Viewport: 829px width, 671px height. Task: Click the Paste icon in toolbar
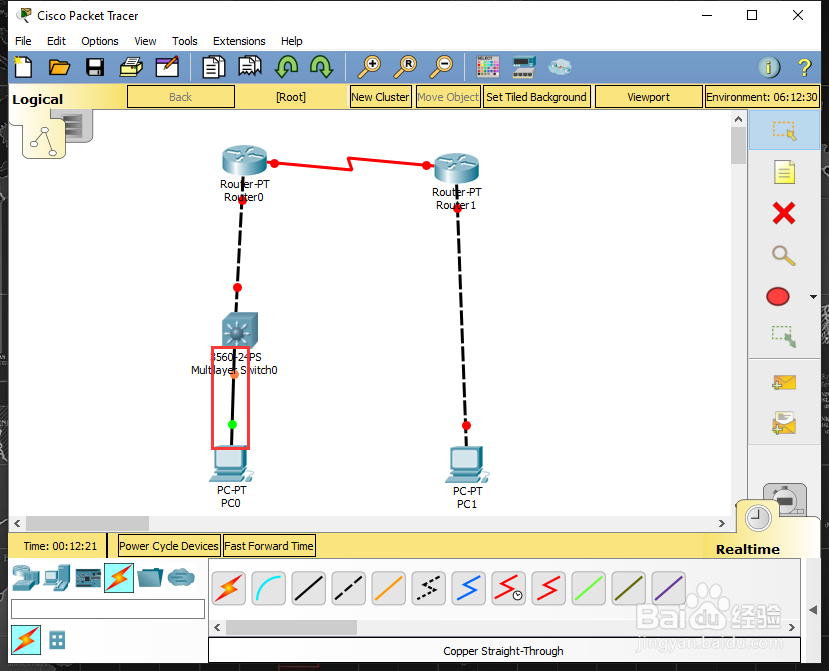tap(250, 67)
